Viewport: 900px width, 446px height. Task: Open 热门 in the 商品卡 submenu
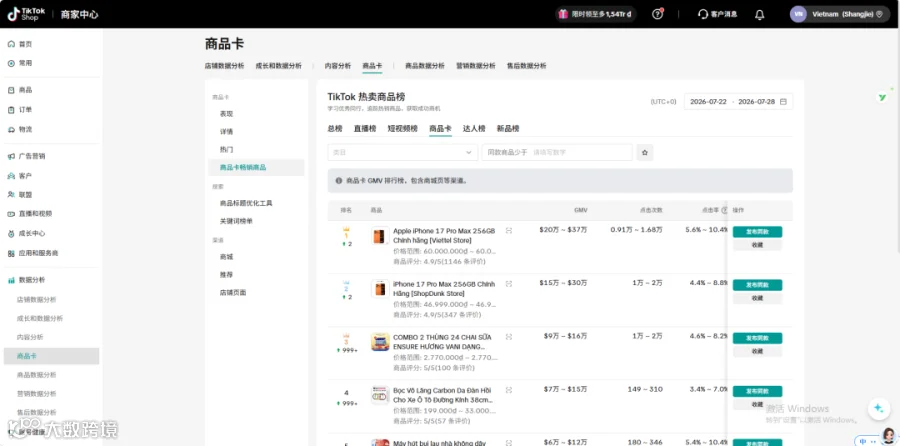(x=226, y=150)
